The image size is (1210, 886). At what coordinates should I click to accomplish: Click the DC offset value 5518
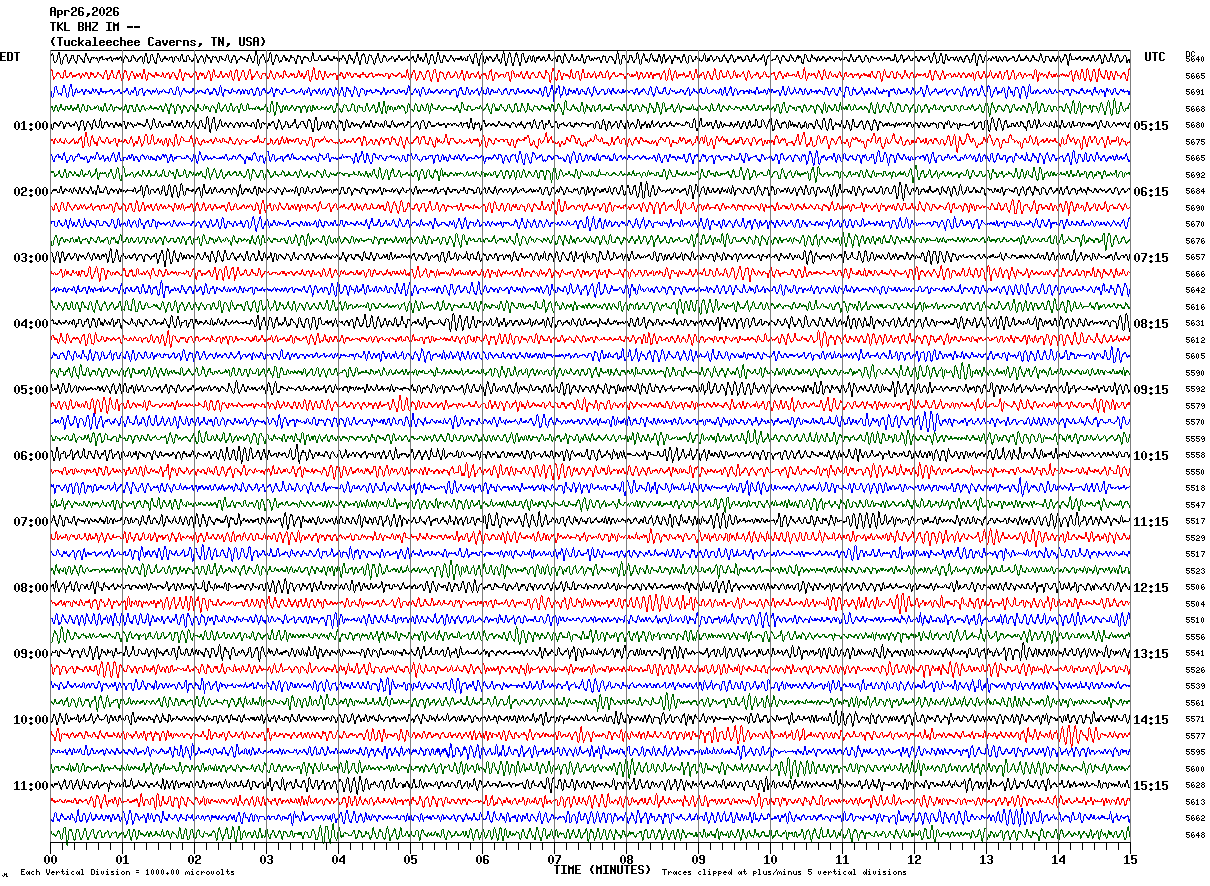coord(1195,488)
